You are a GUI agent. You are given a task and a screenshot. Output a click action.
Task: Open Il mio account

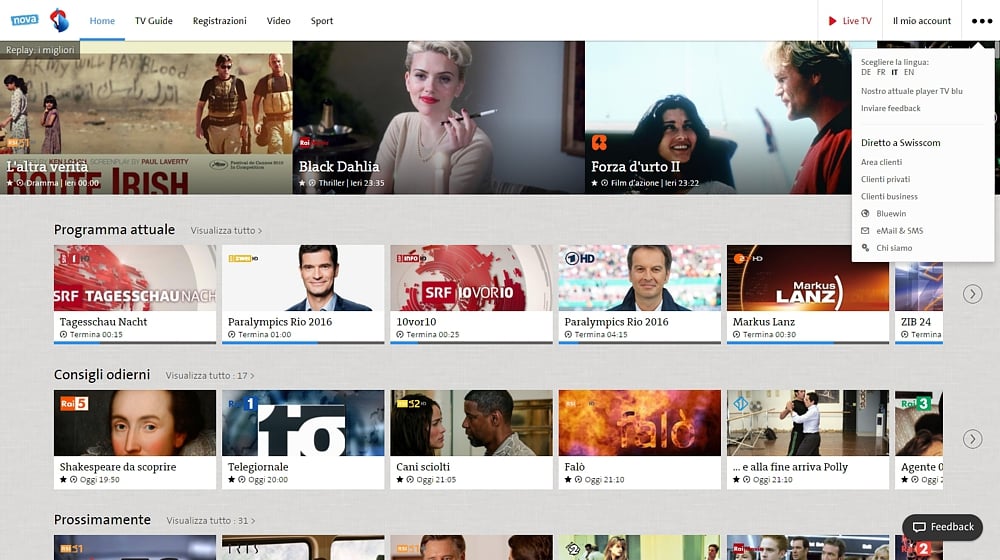point(922,20)
